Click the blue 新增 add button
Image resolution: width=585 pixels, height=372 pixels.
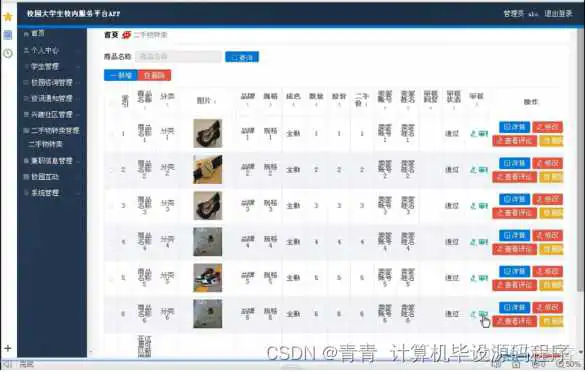tap(121, 75)
